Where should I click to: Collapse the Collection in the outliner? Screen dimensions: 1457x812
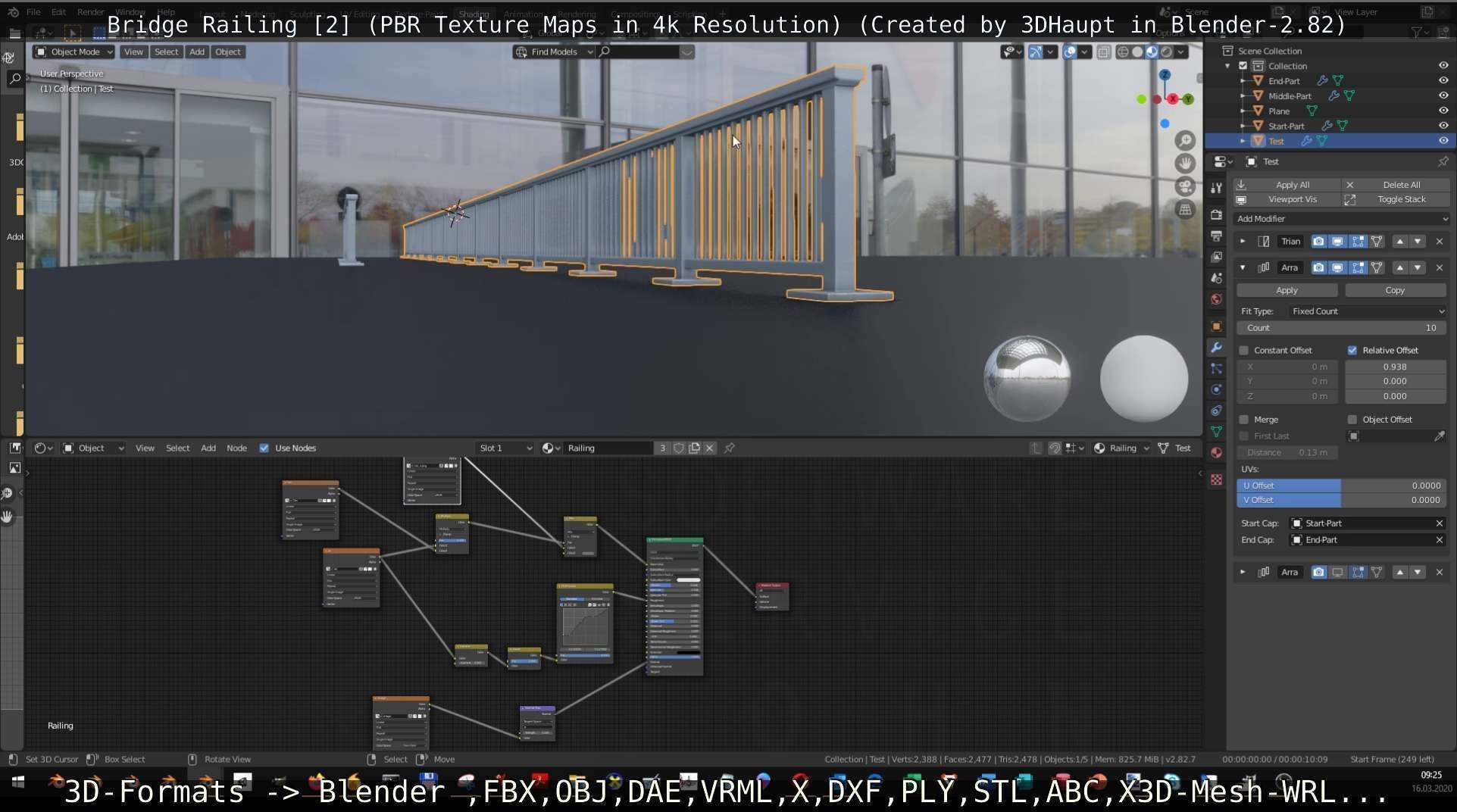coord(1227,66)
